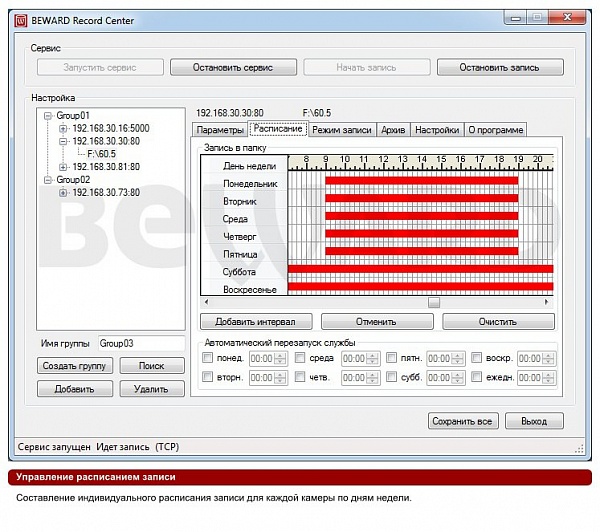Viewport: 600px width, 532px height.
Task: Collapse the Group01 tree node
Action: coord(48,116)
